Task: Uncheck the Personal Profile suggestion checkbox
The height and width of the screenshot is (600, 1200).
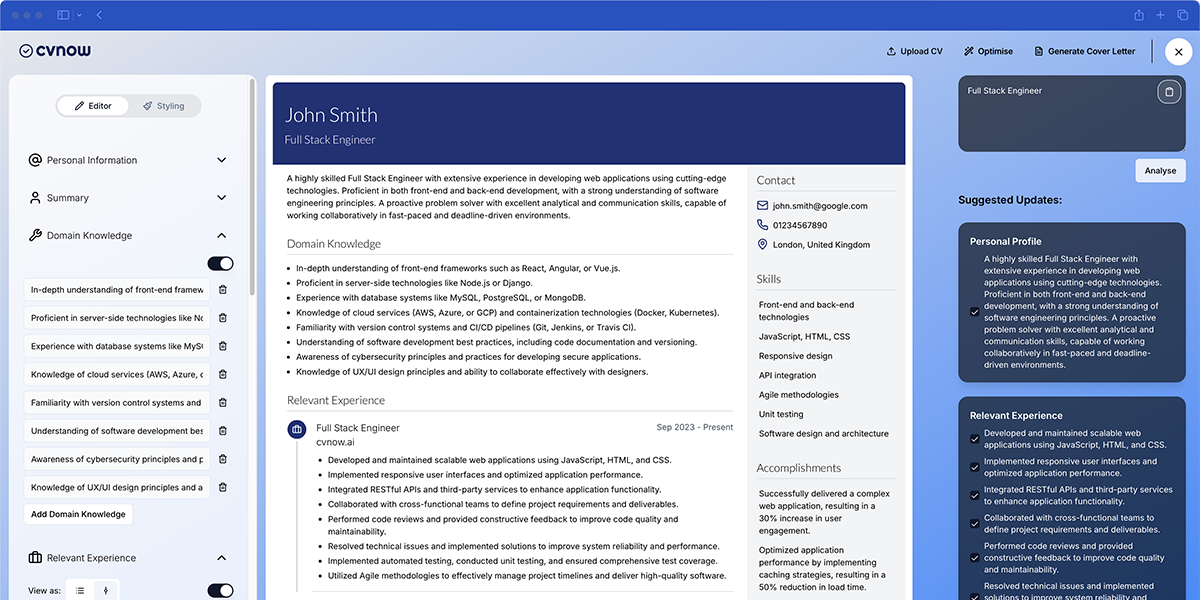Action: coord(975,311)
